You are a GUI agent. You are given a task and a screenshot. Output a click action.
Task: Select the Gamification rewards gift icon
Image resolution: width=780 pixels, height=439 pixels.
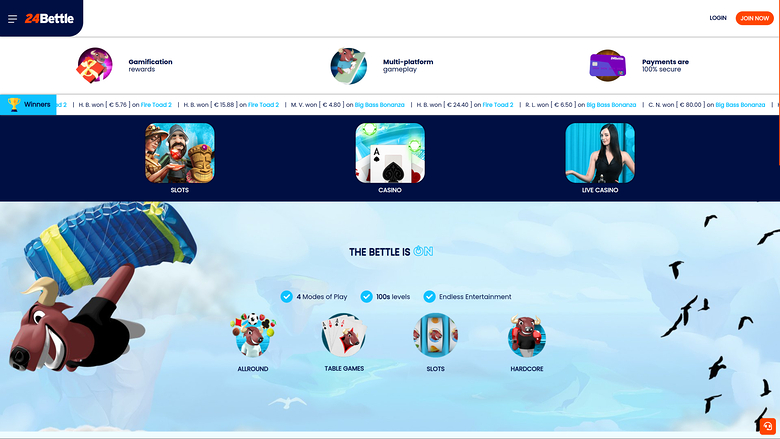coord(95,65)
